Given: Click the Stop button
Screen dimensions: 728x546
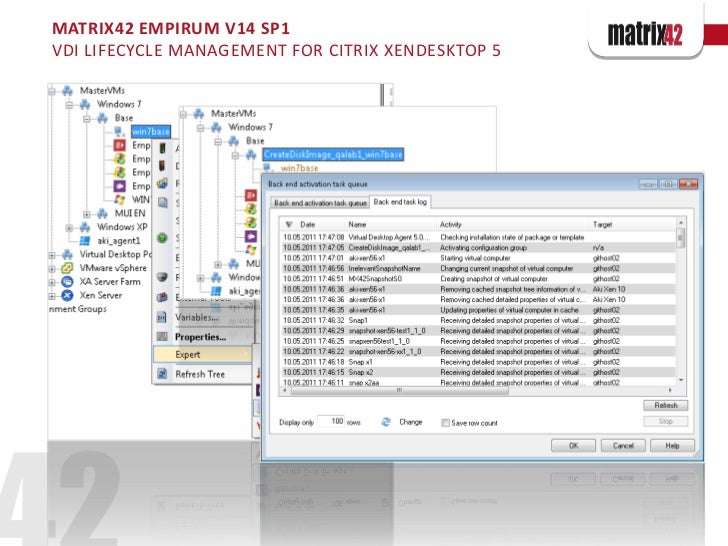Looking at the screenshot, I should [666, 421].
